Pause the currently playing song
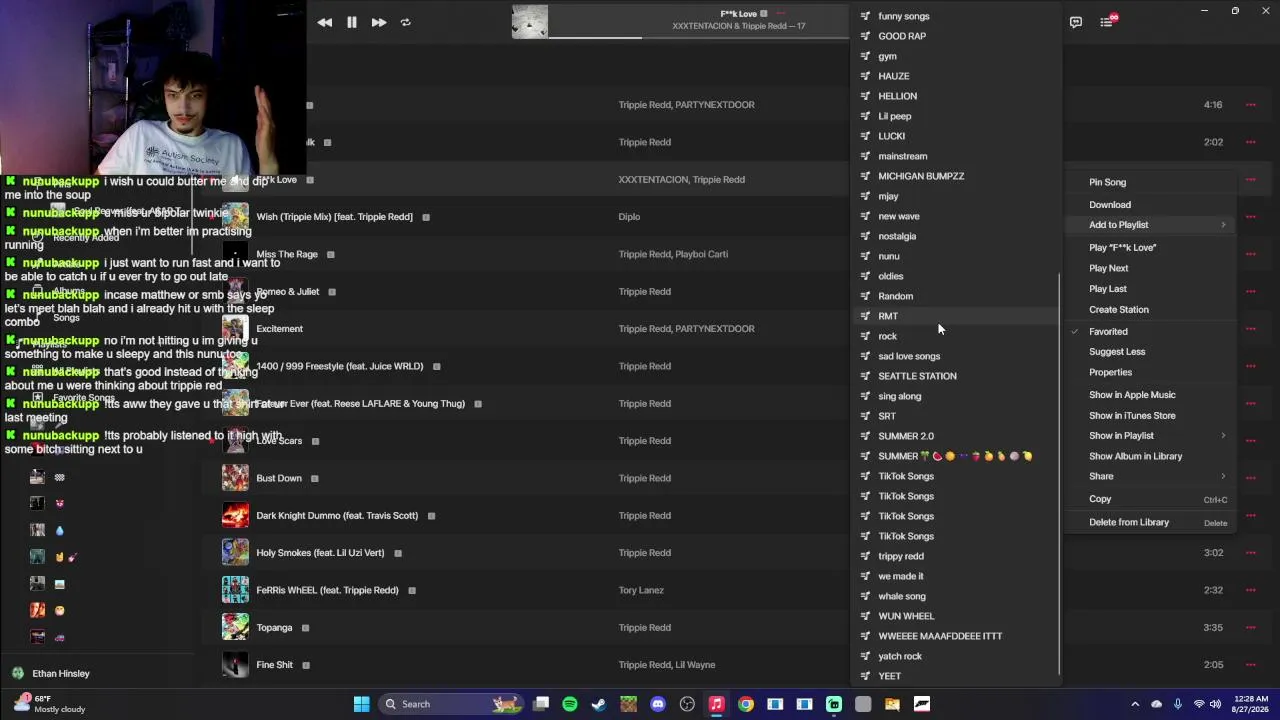 [x=352, y=22]
